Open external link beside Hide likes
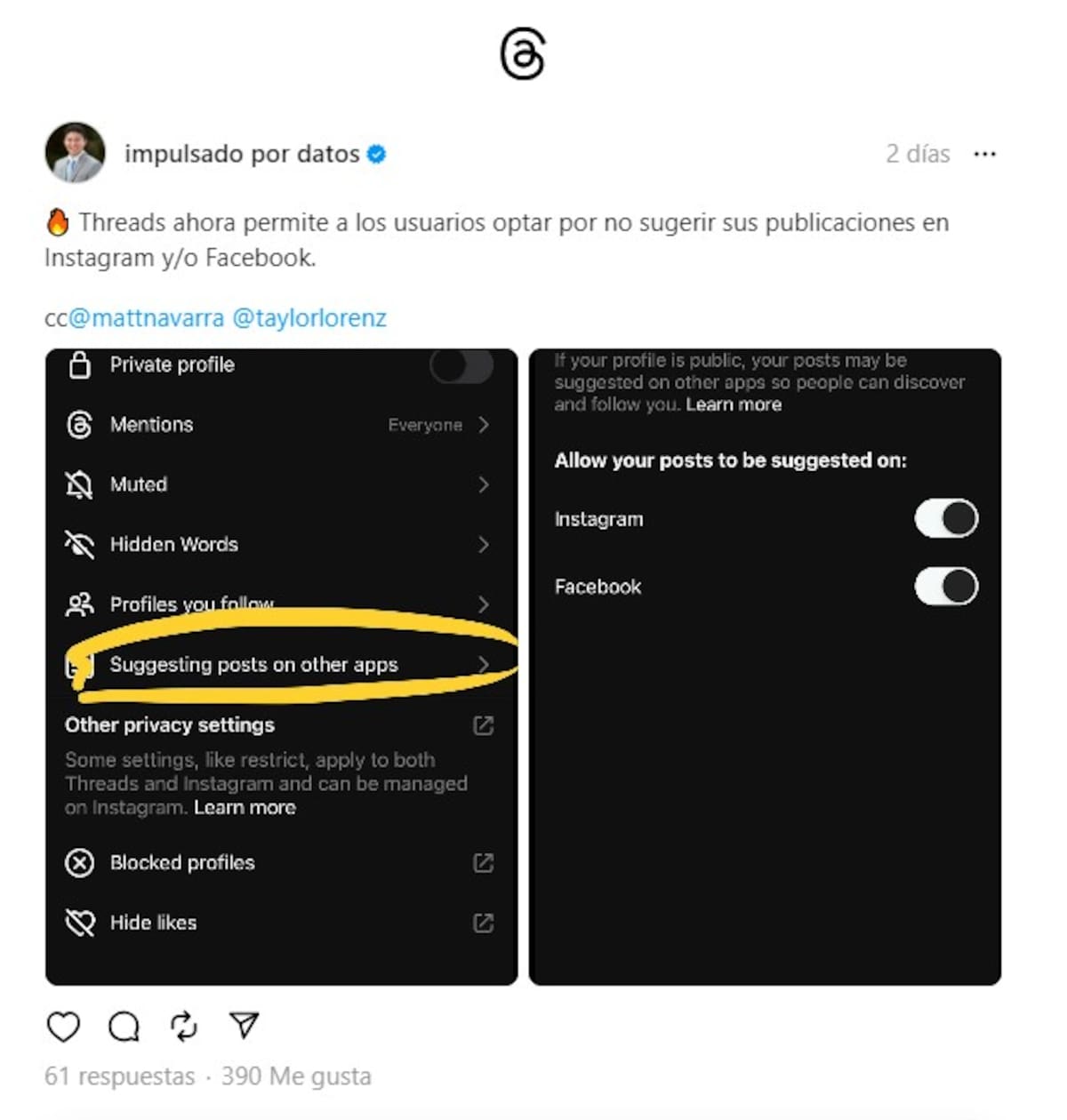 (x=483, y=923)
